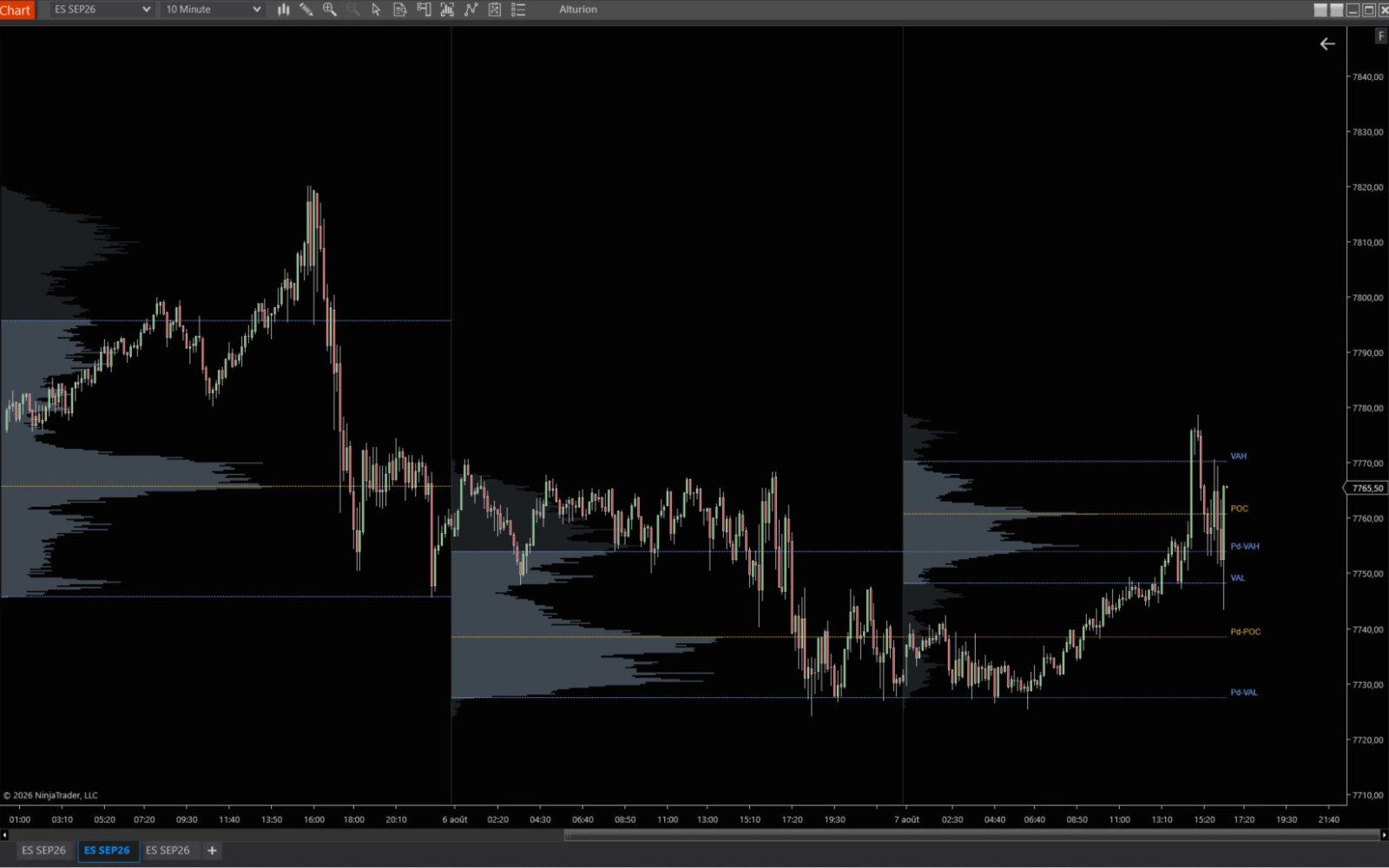Switch to the first ES SEP26 tab
This screenshot has width=1389, height=868.
[43, 851]
